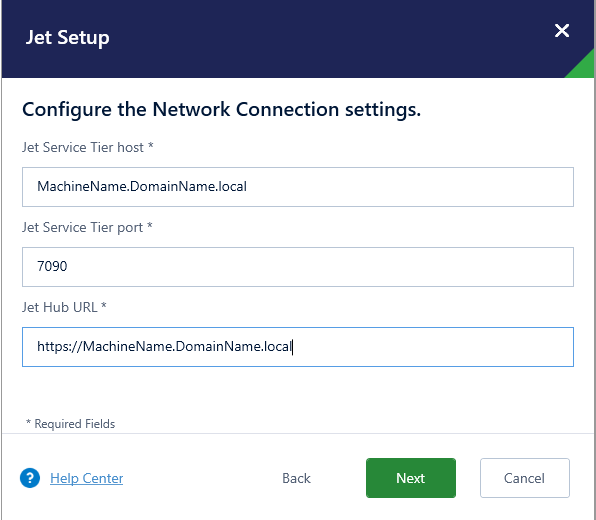Click the green Next button
596x520 pixels.
tap(411, 478)
